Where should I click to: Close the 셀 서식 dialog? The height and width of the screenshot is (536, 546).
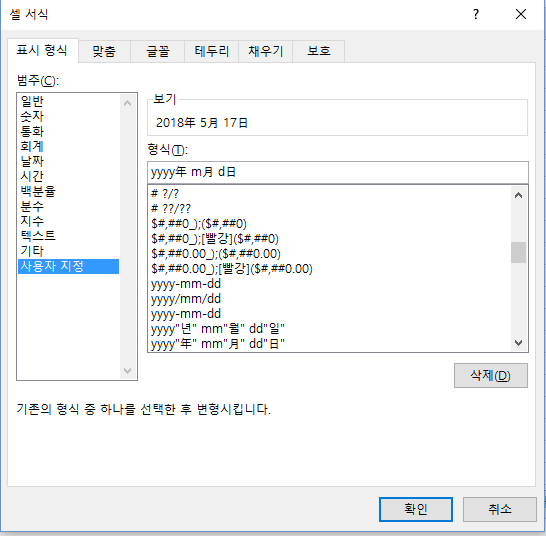click(x=521, y=14)
